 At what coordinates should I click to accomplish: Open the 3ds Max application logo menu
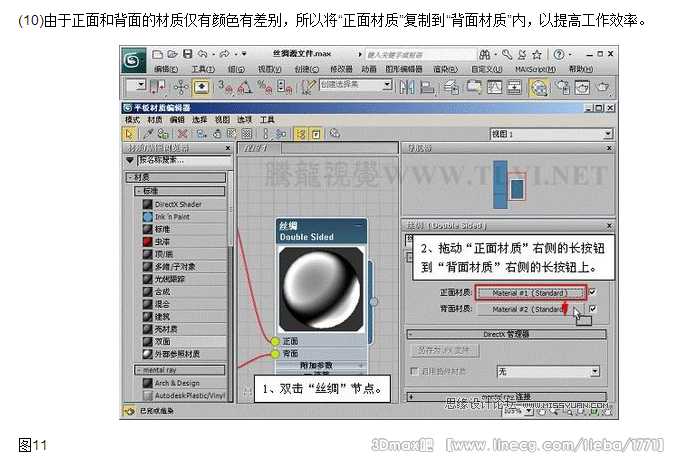[x=132, y=59]
